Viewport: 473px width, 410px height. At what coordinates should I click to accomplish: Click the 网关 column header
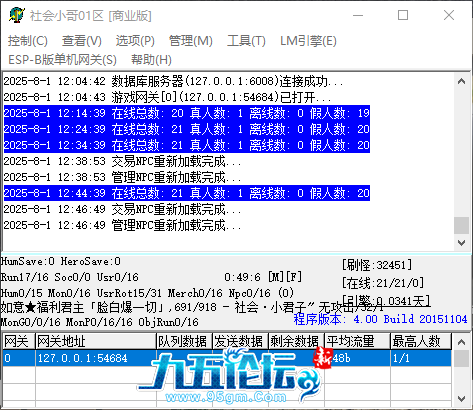(19, 341)
